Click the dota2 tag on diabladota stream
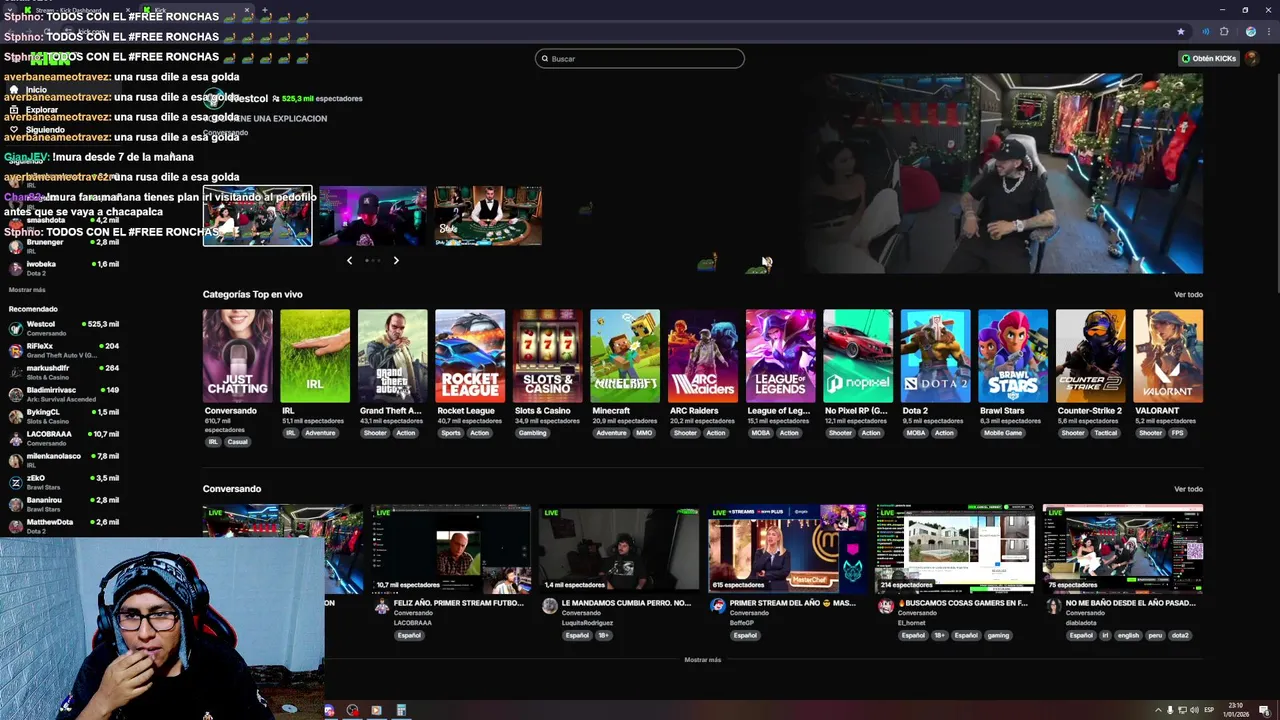The height and width of the screenshot is (720, 1280). tap(1180, 635)
